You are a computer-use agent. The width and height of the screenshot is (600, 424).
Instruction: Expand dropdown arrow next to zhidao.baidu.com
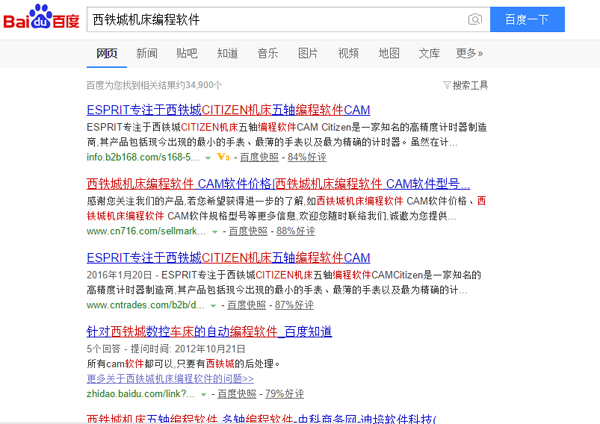[204, 394]
